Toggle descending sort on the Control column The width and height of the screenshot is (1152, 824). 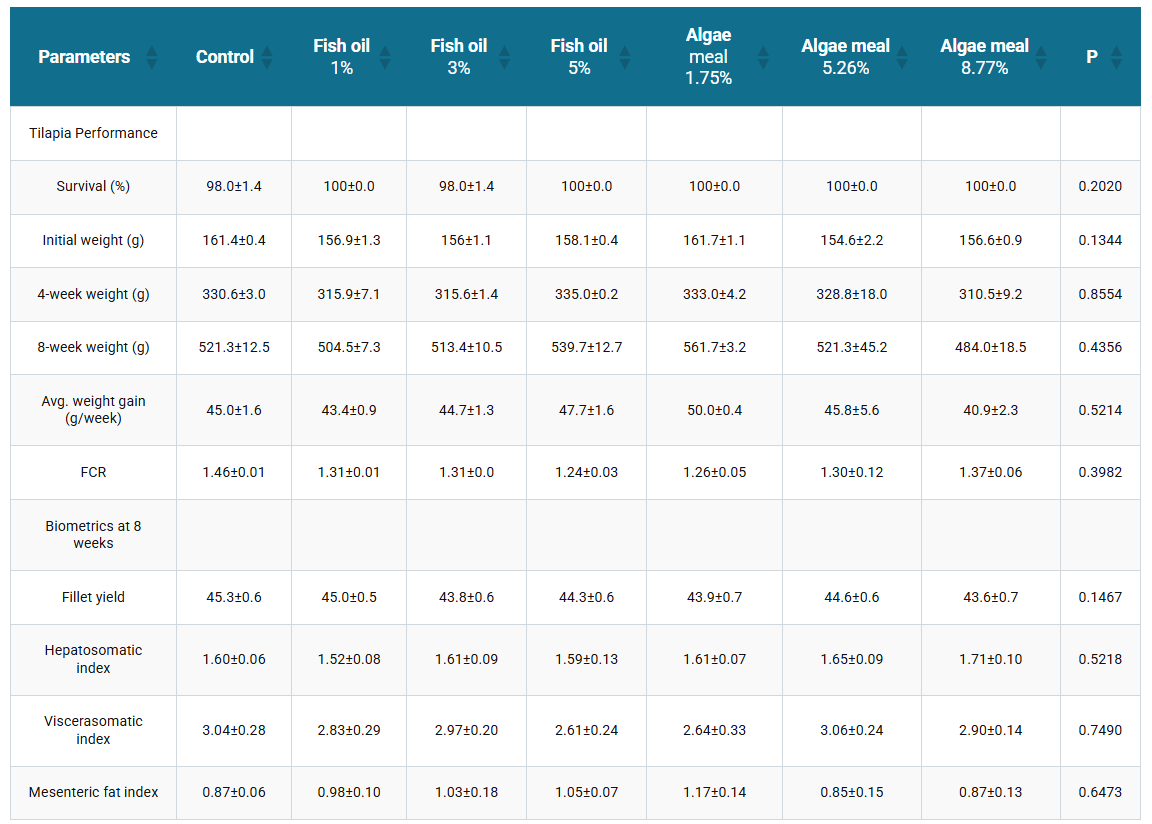266,63
